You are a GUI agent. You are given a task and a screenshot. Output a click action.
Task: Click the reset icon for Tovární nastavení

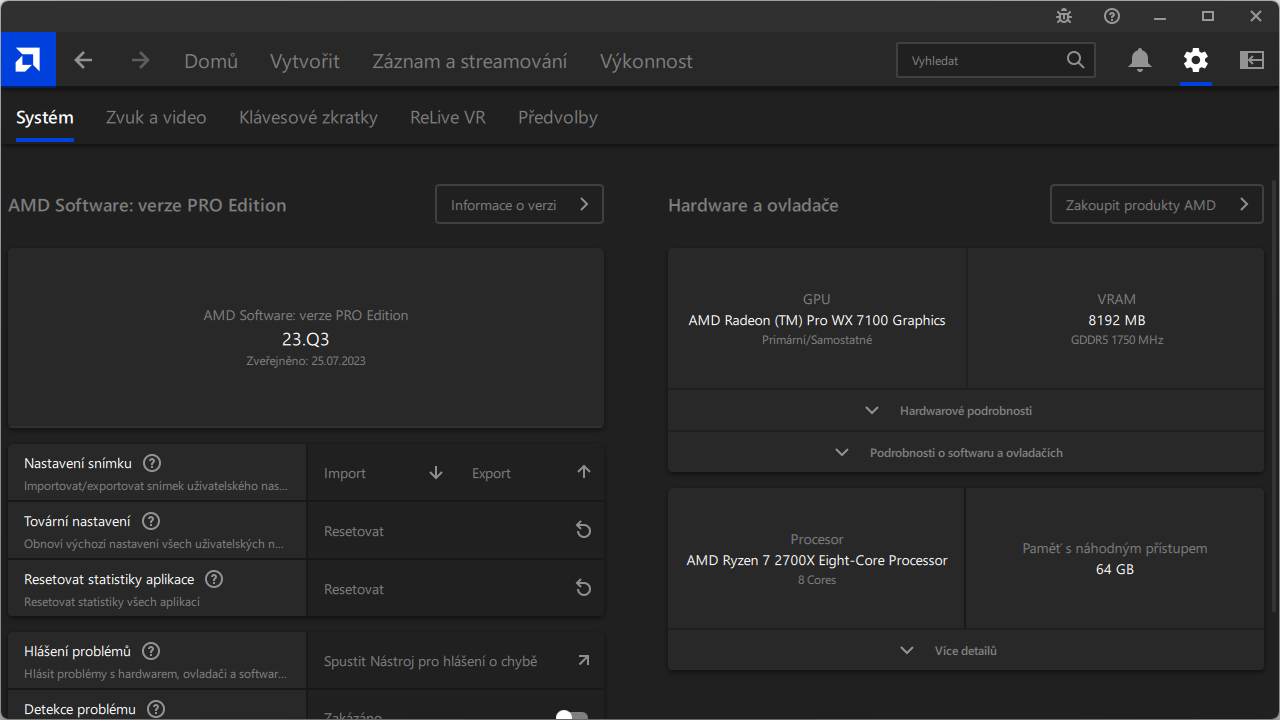click(583, 531)
